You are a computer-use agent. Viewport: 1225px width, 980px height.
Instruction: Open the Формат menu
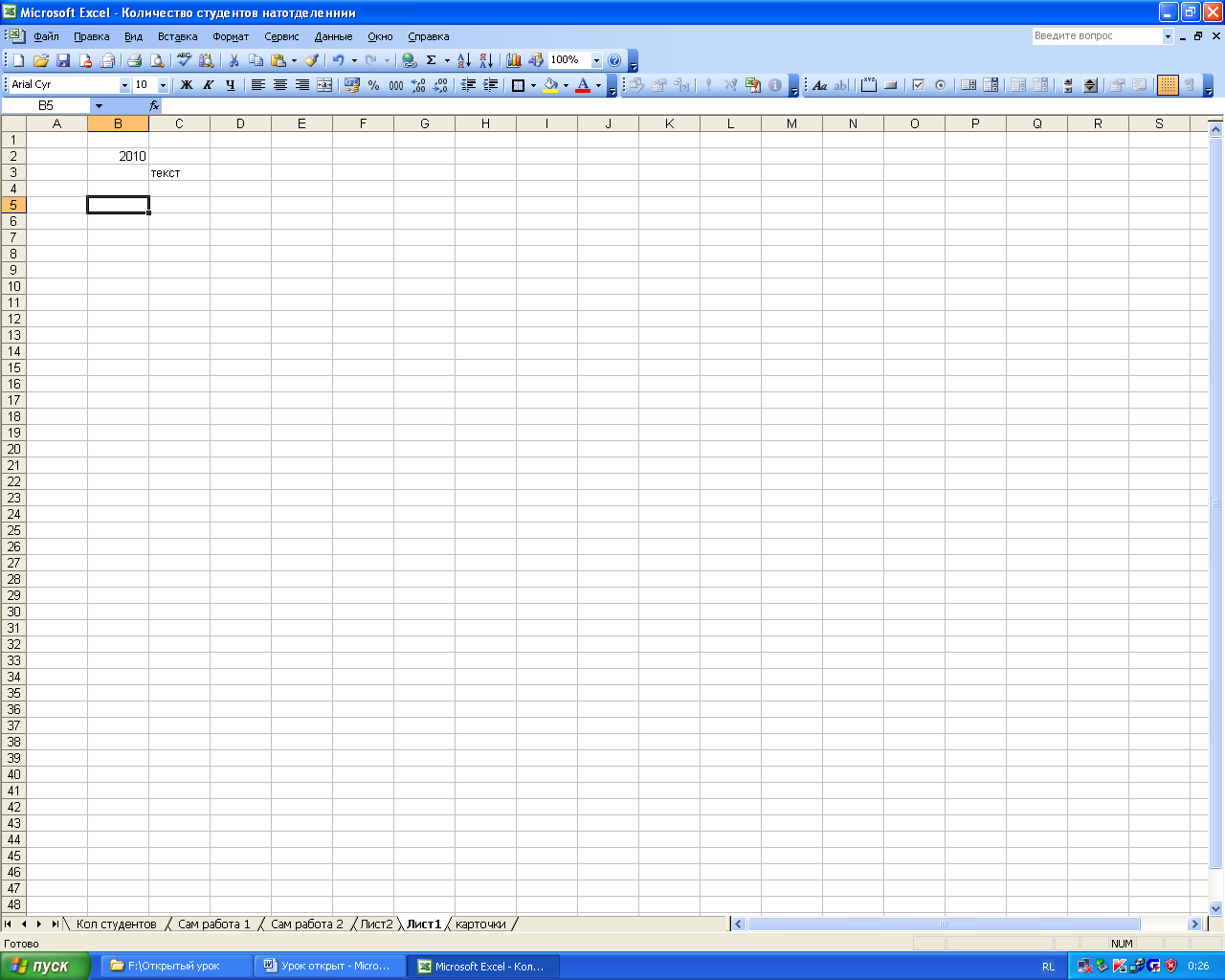tap(231, 36)
